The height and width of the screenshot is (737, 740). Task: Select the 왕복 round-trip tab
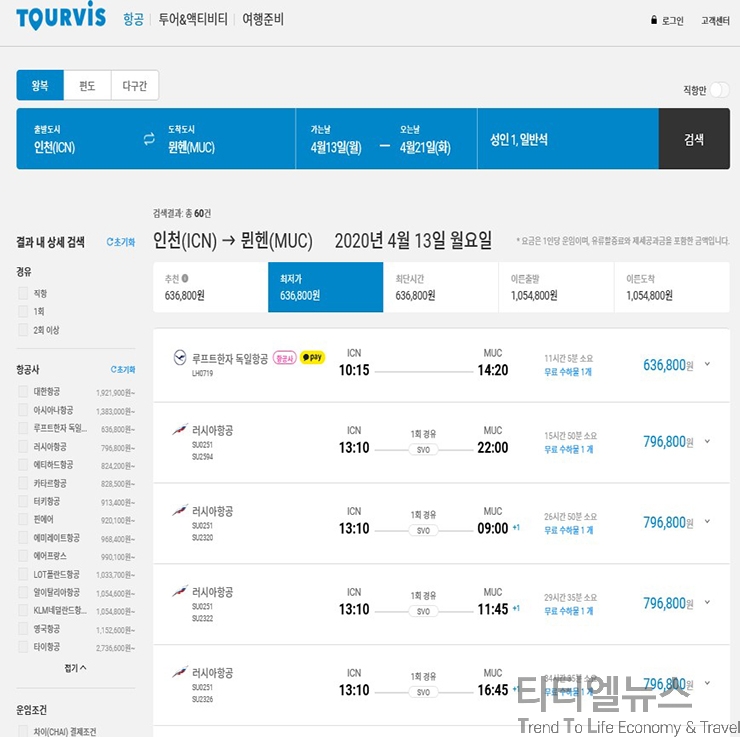[40, 85]
